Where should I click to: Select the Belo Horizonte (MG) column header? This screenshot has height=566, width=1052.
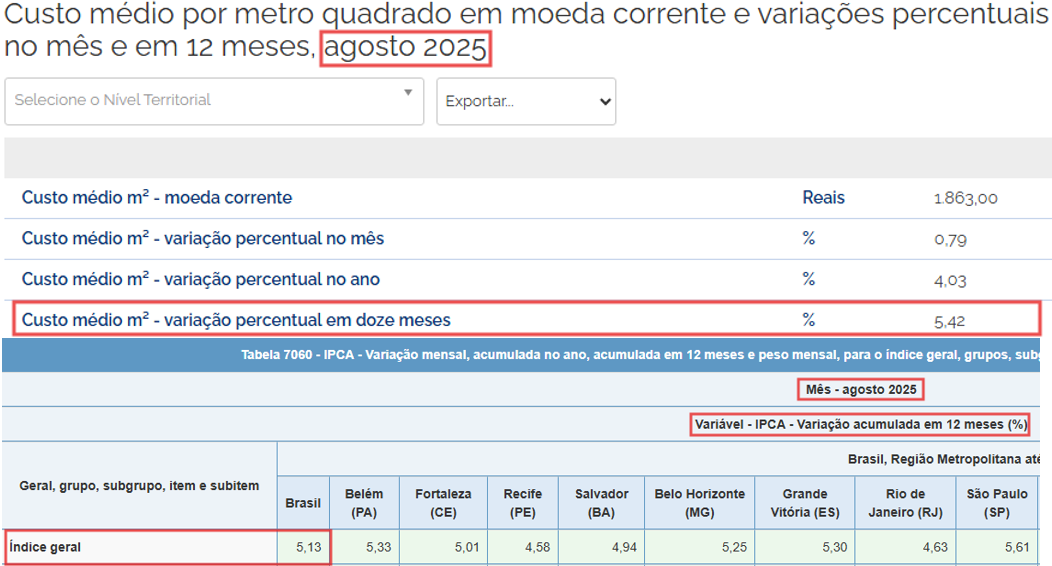click(699, 502)
